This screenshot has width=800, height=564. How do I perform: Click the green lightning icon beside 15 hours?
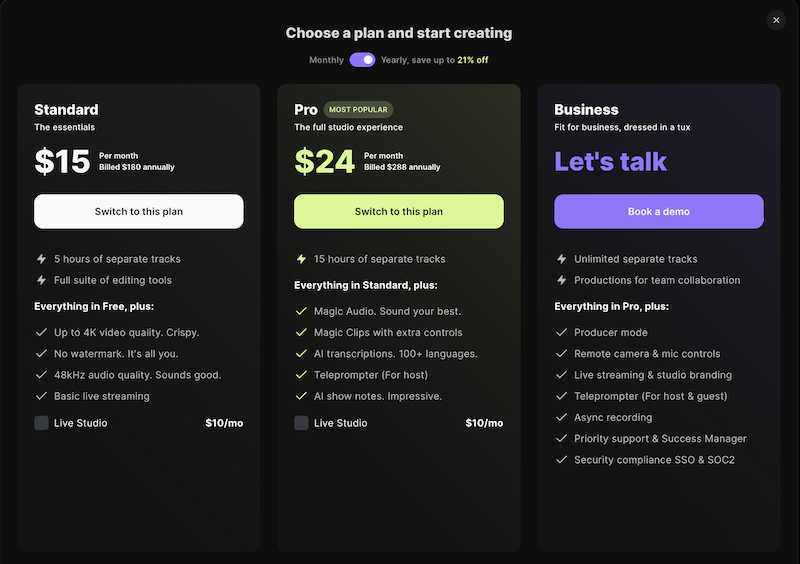click(x=302, y=259)
